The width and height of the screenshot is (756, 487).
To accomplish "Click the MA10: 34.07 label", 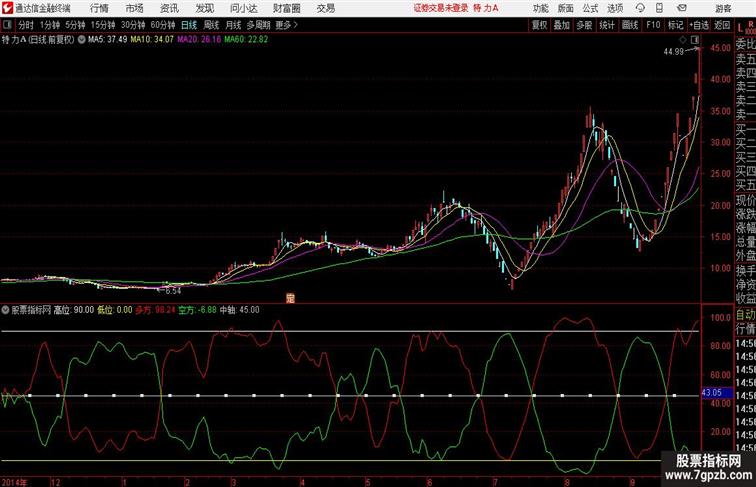I will click(152, 40).
